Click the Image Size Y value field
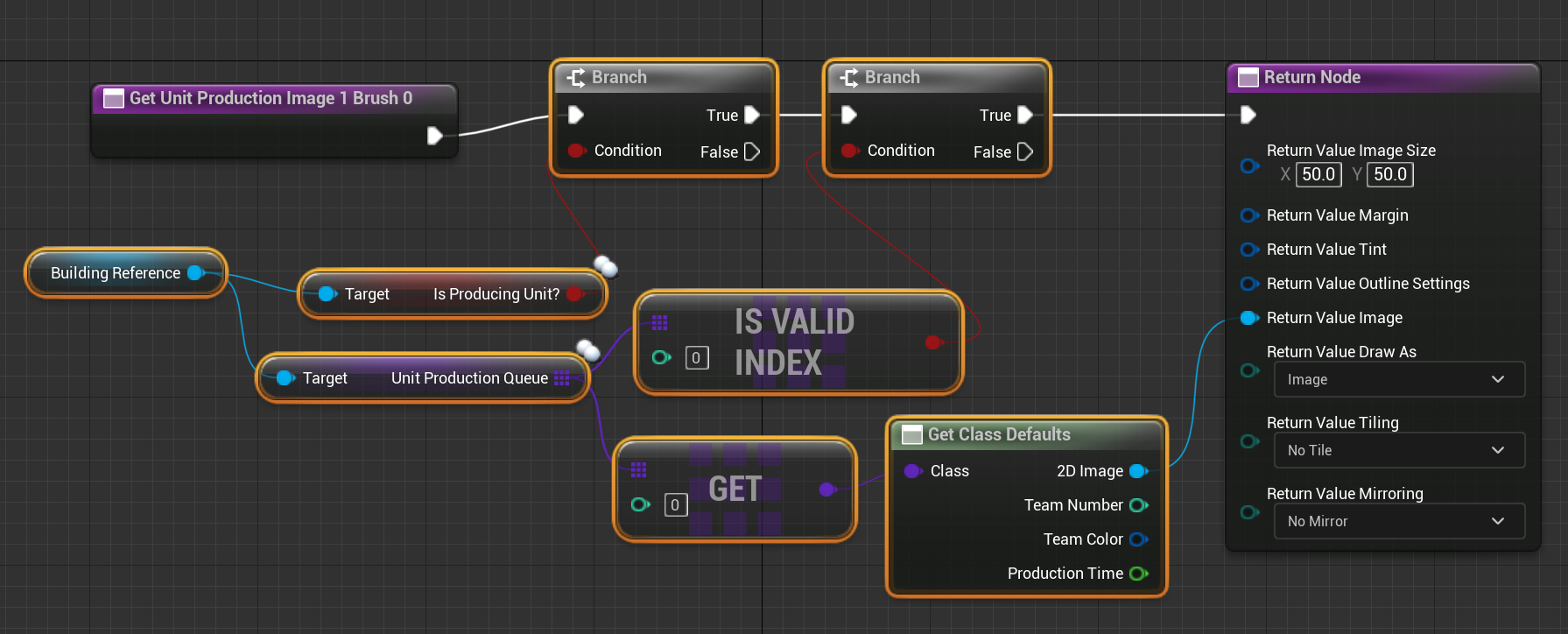 click(x=1389, y=174)
